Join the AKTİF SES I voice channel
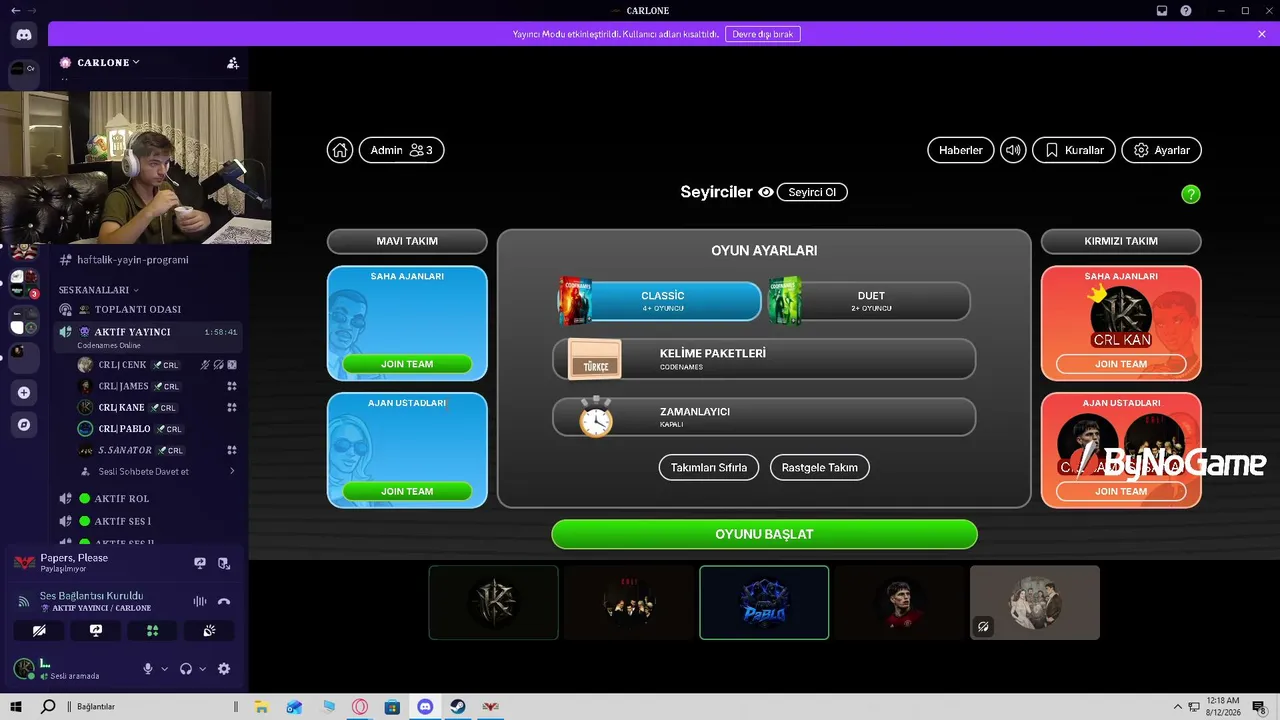This screenshot has height=720, width=1280. coord(147,521)
